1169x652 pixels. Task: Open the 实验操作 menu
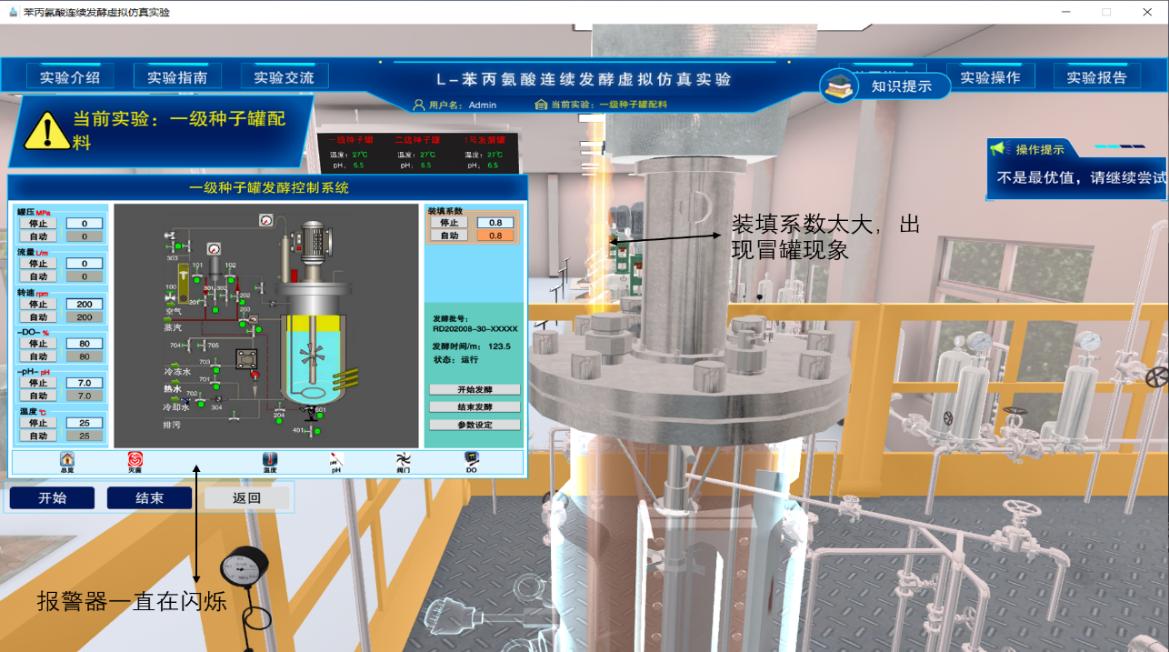point(990,77)
